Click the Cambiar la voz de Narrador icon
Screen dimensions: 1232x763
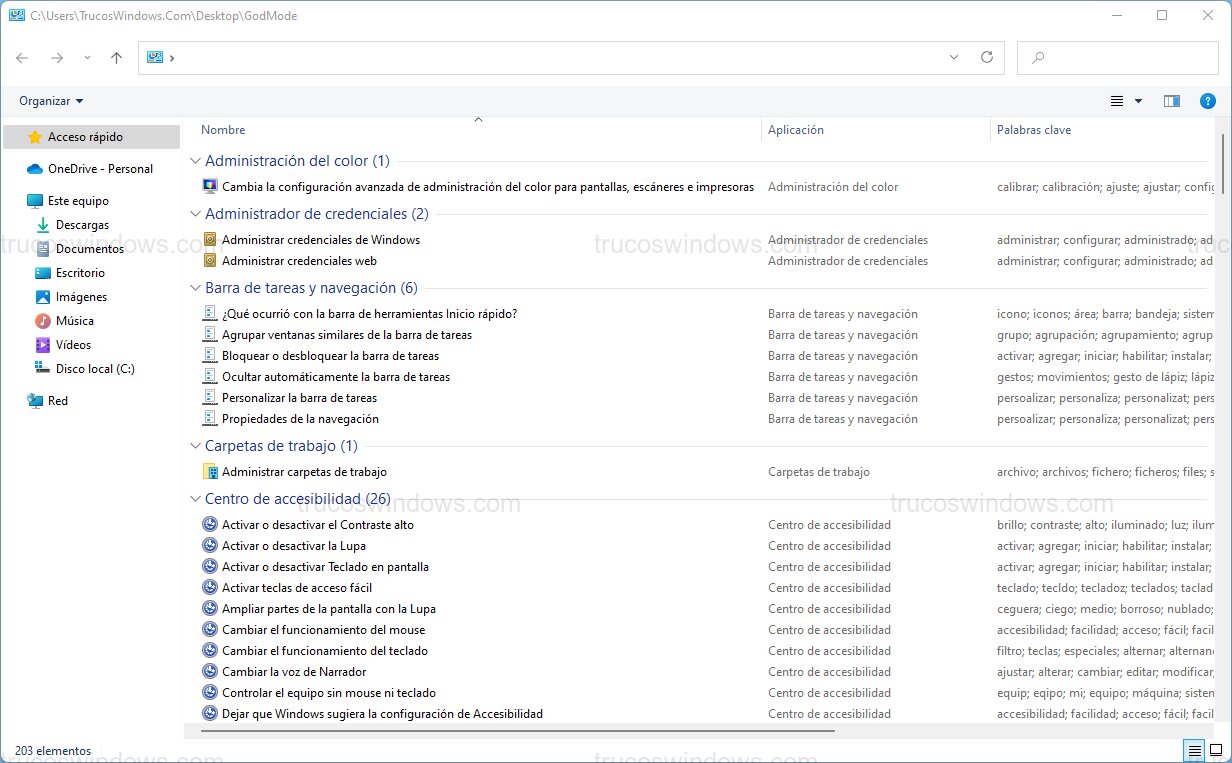[x=210, y=671]
